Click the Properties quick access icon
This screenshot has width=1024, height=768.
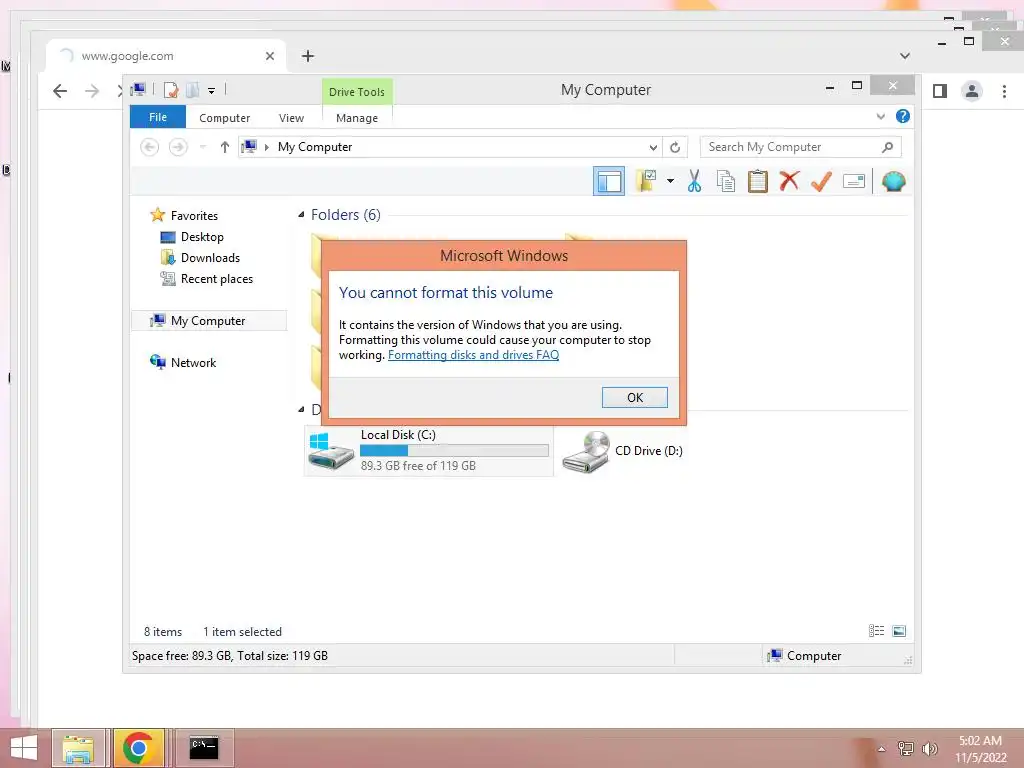[170, 90]
